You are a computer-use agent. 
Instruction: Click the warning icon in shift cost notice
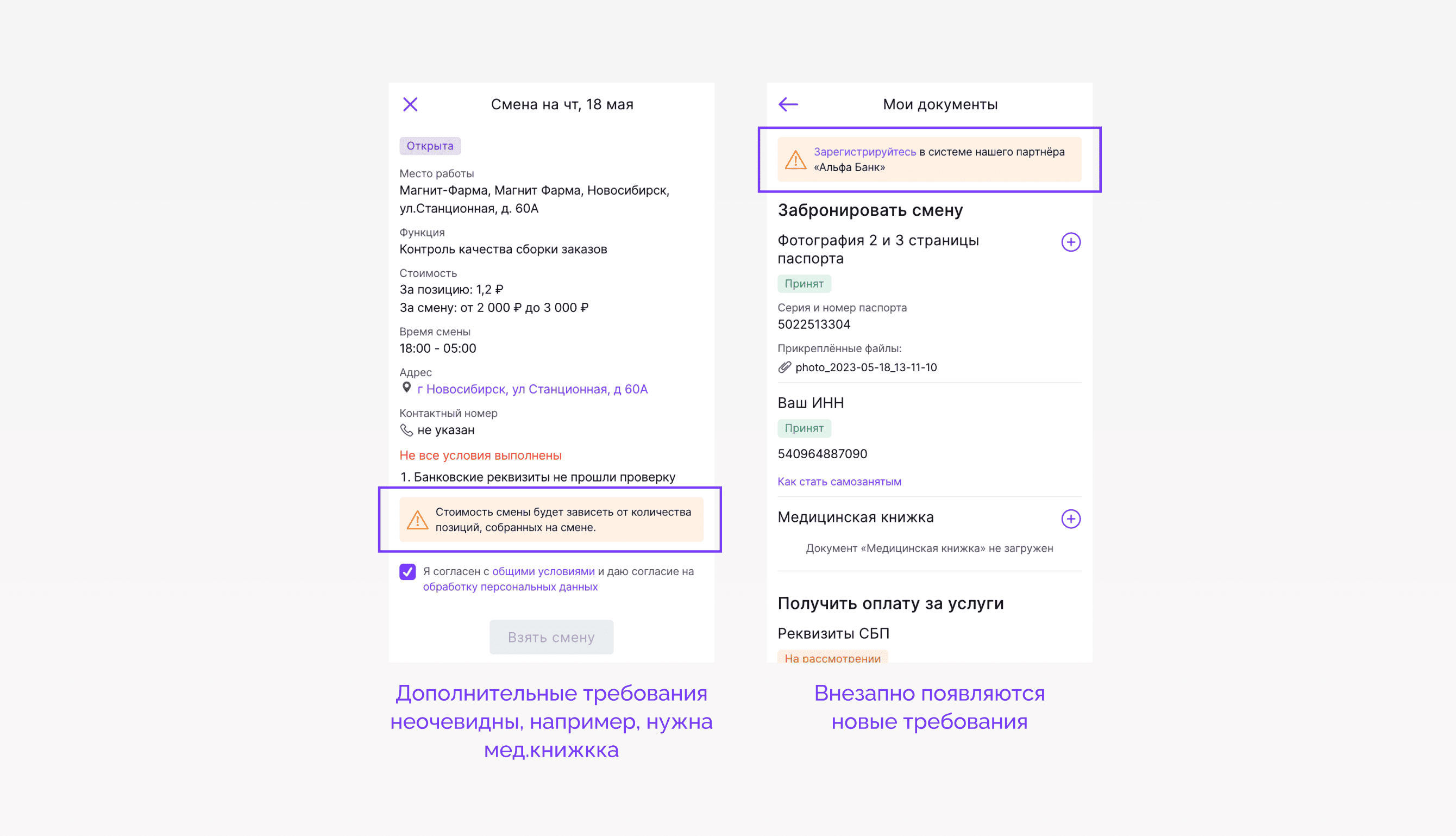pyautogui.click(x=417, y=520)
